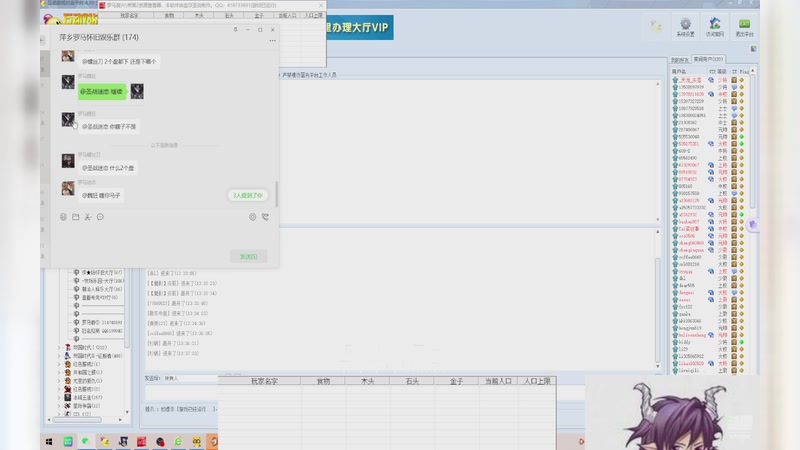The width and height of the screenshot is (800, 450).
Task: Start a voice call with the phone icon
Action: [x=265, y=217]
